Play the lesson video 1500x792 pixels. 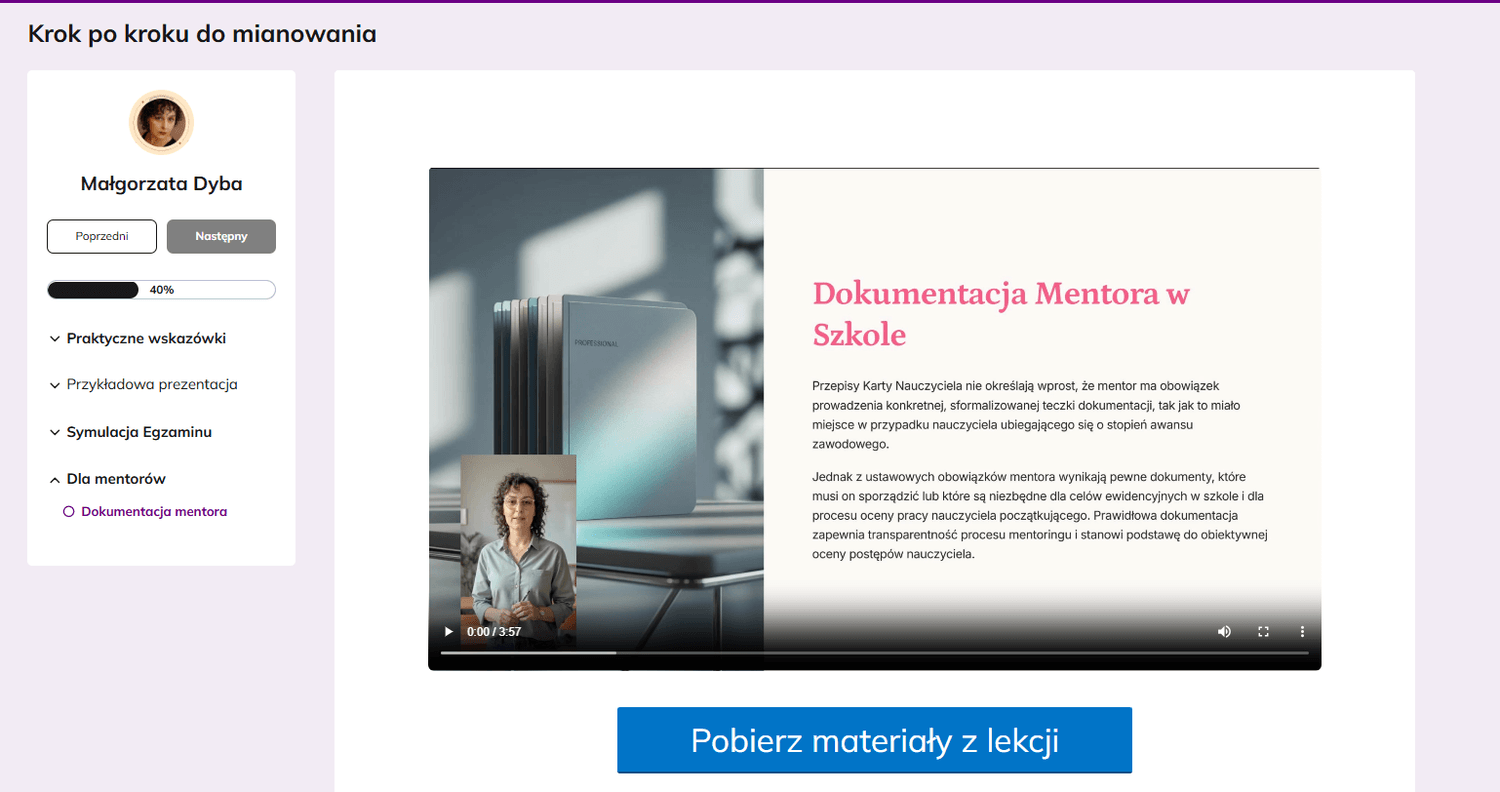click(x=449, y=632)
